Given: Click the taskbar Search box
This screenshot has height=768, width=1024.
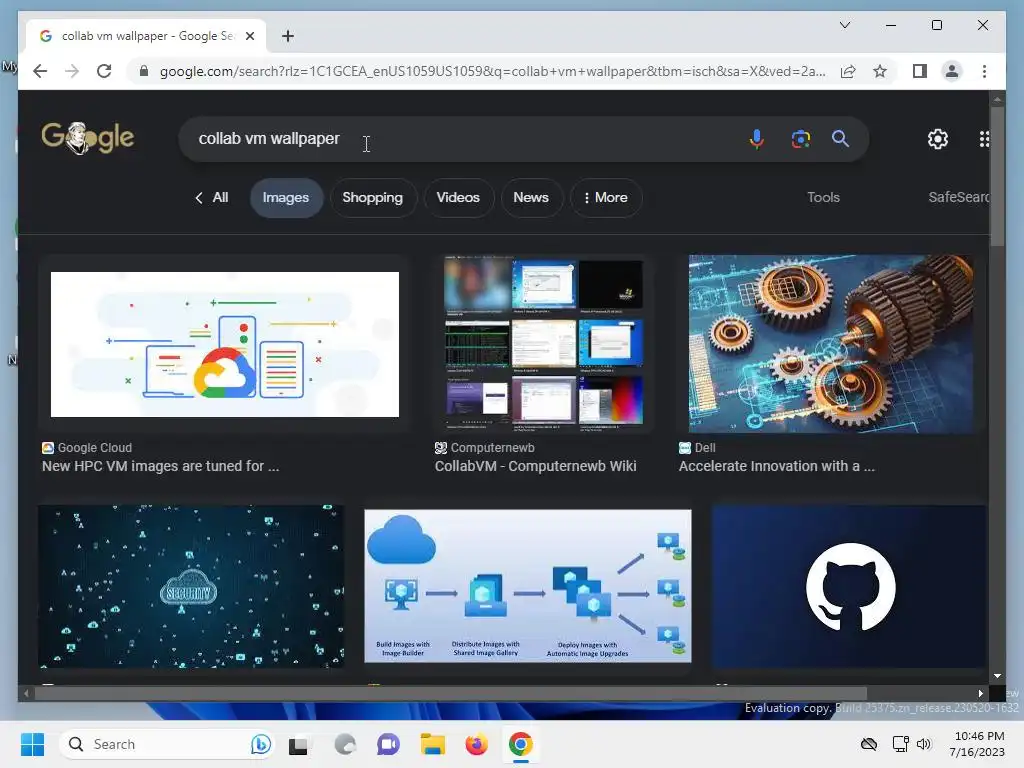Looking at the screenshot, I should pos(167,744).
